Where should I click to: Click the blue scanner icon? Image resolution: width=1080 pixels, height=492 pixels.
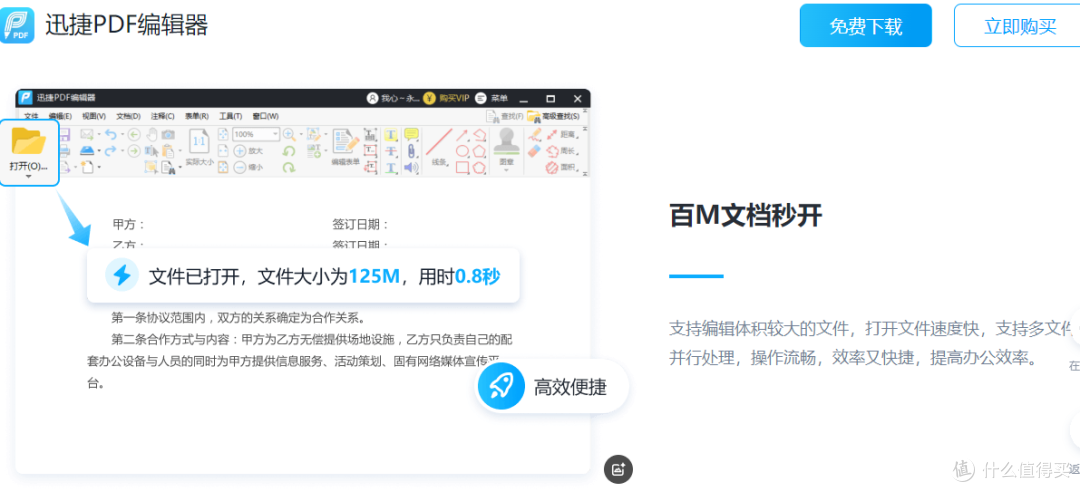[x=87, y=151]
